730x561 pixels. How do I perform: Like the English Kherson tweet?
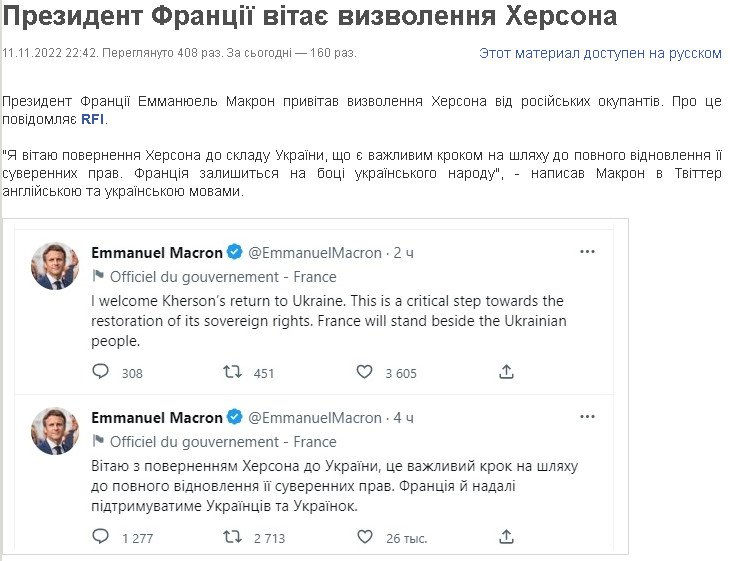point(365,372)
